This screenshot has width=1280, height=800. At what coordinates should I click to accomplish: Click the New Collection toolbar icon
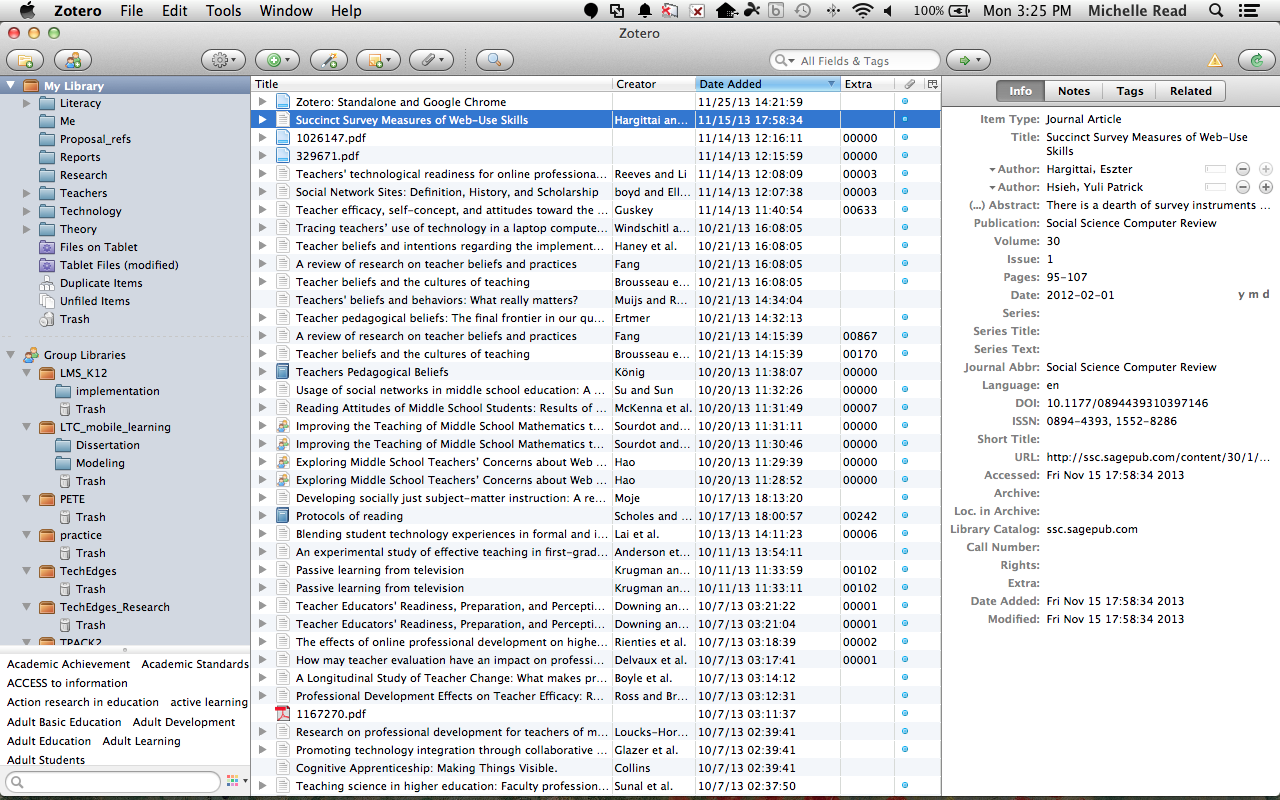(25, 60)
